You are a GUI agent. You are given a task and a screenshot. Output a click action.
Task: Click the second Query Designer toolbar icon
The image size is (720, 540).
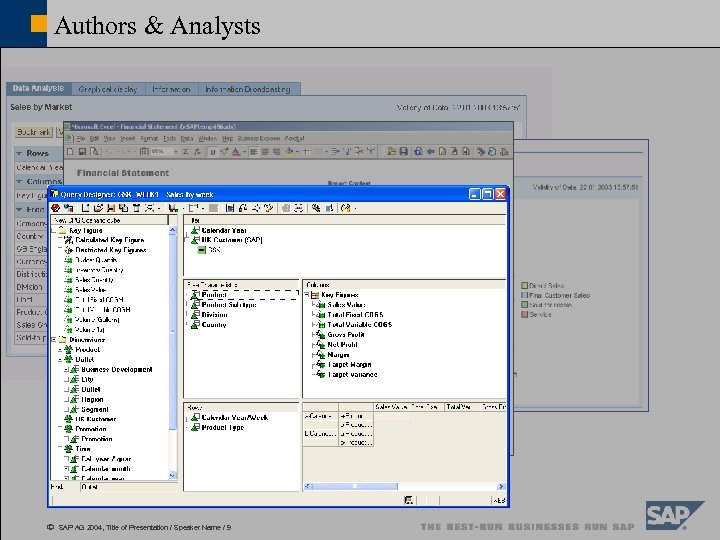tap(68, 208)
